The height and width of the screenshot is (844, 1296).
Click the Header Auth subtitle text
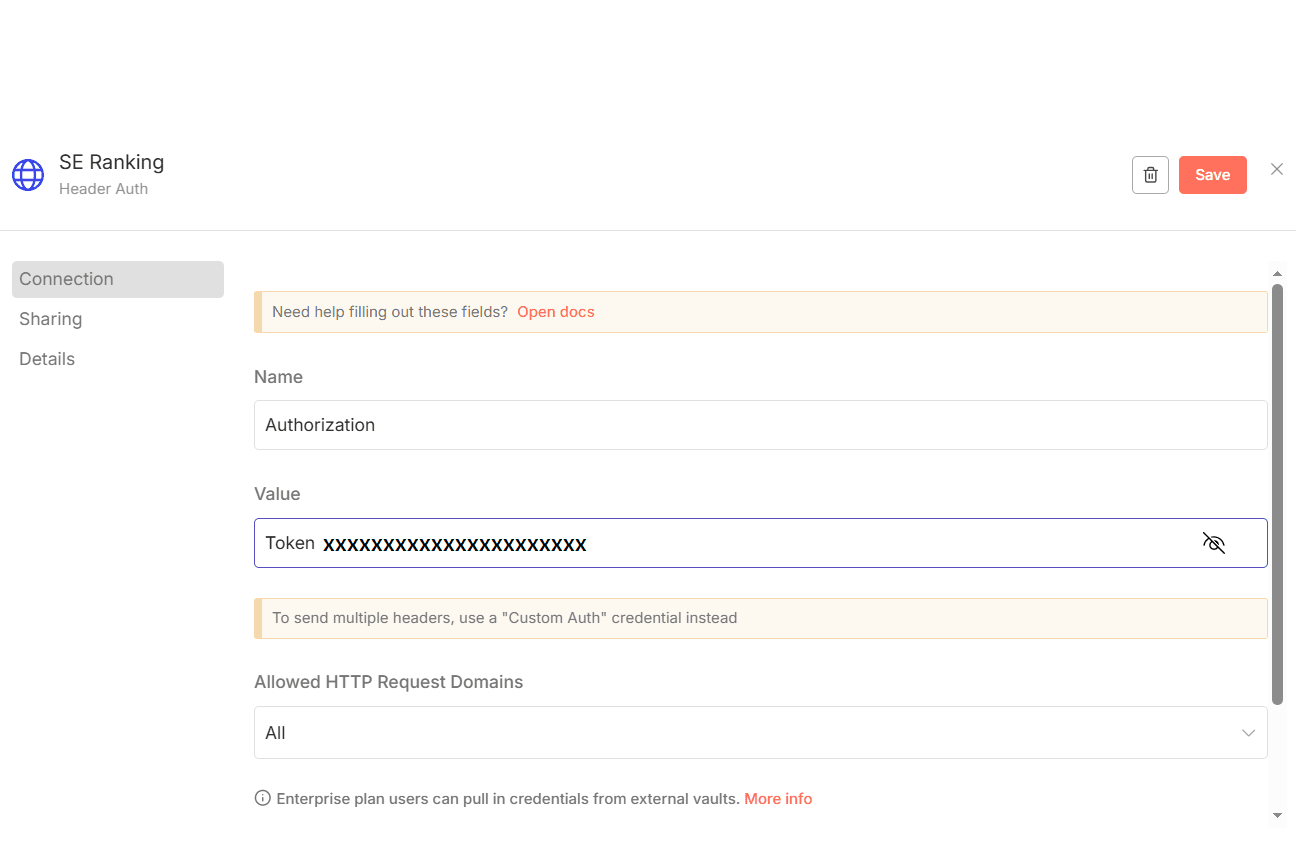click(103, 189)
